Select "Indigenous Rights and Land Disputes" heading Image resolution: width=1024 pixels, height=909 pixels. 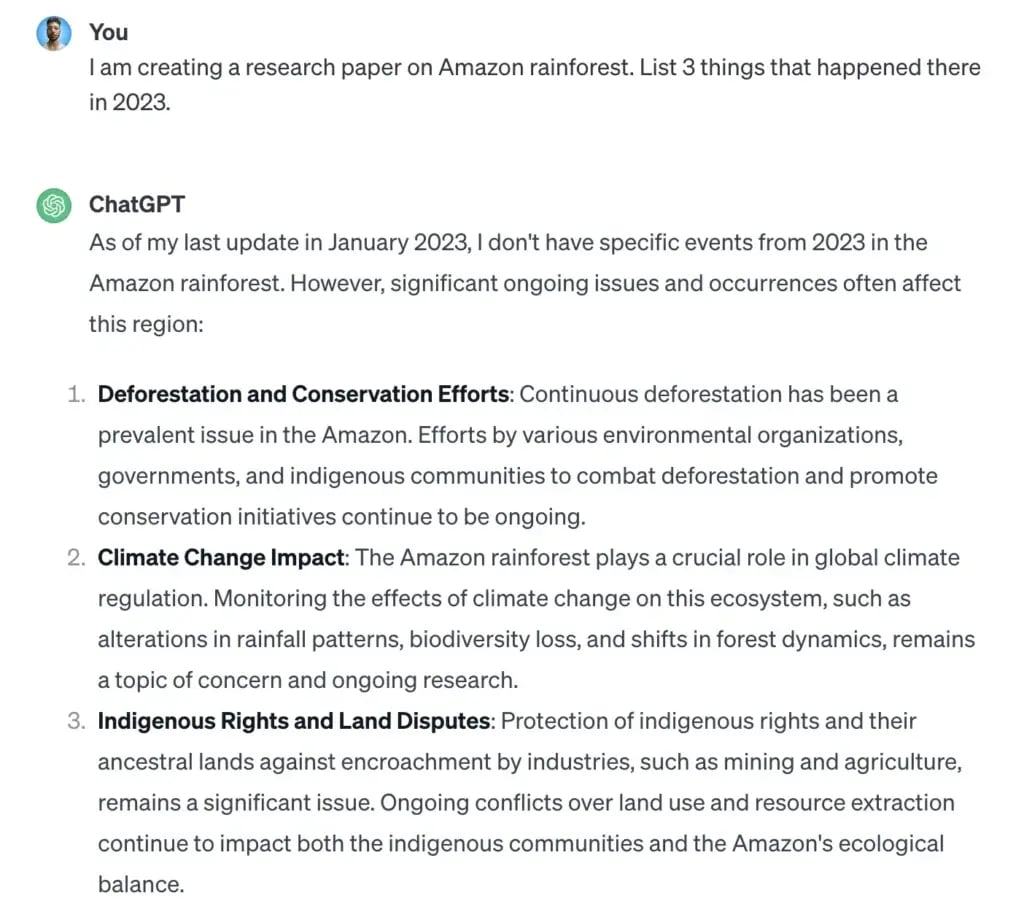point(293,721)
